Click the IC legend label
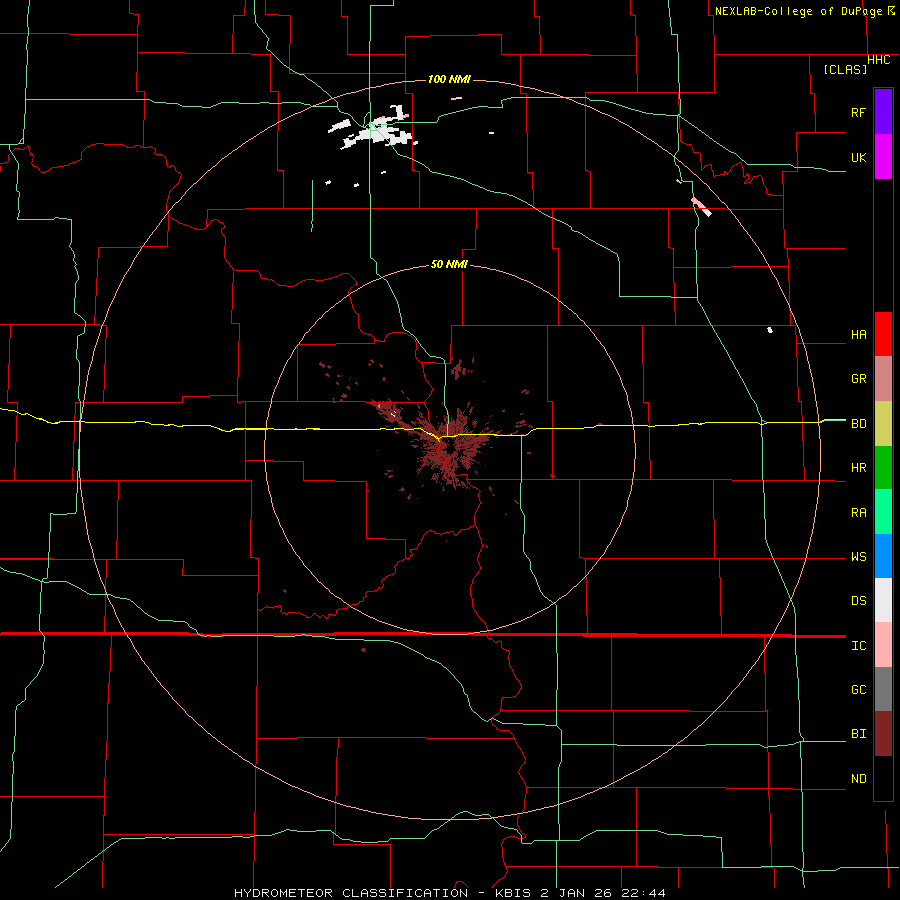 [858, 646]
